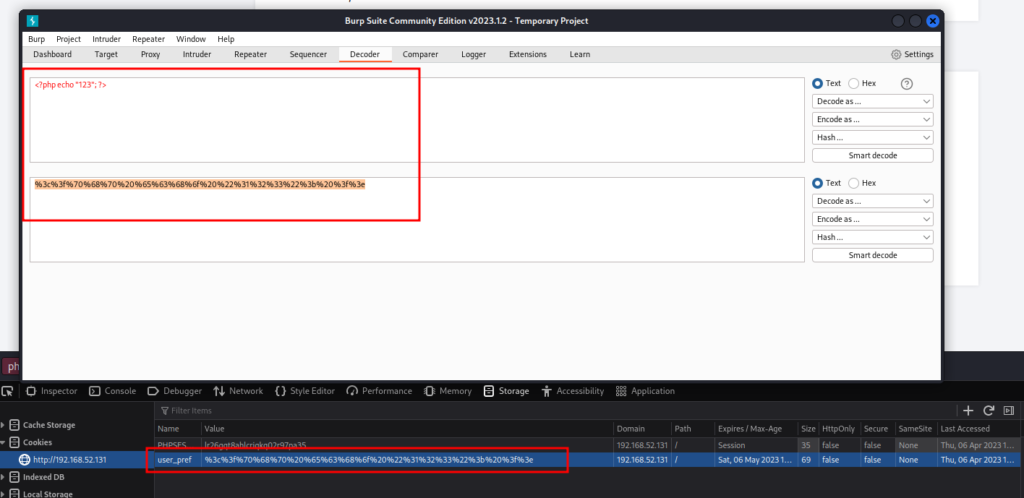Screen dimensions: 1024x498
Task: Select http://192.168.52.131 under Cookies
Action: click(70, 459)
